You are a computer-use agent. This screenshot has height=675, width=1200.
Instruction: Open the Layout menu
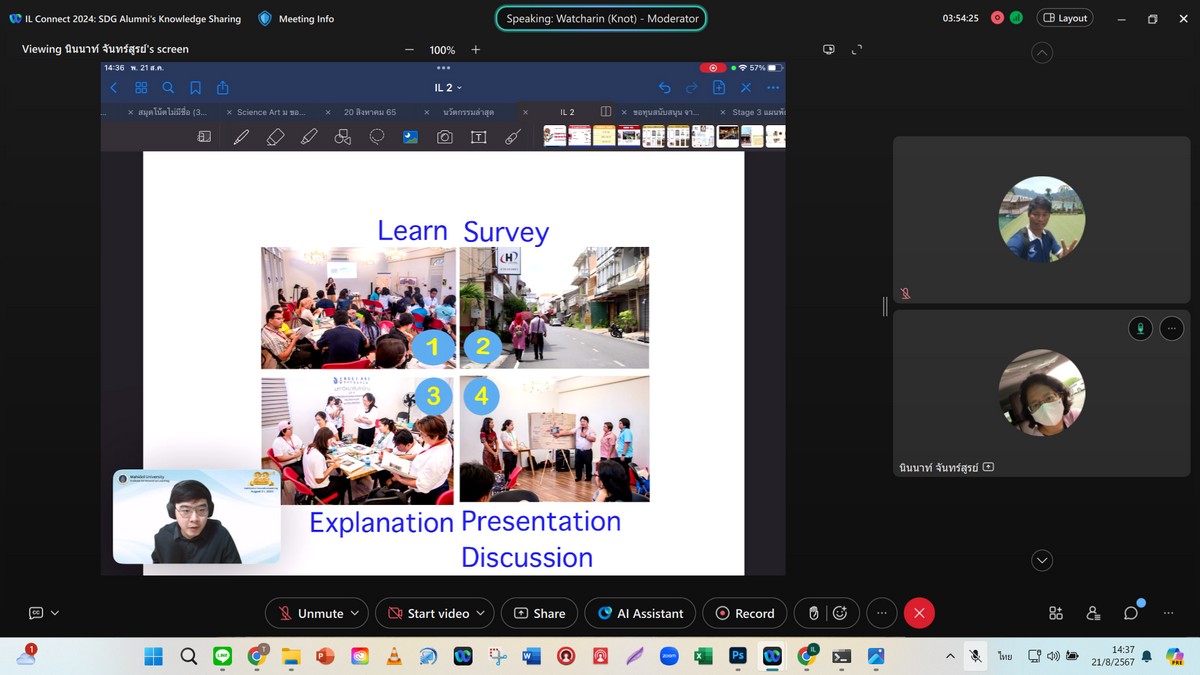click(x=1065, y=18)
